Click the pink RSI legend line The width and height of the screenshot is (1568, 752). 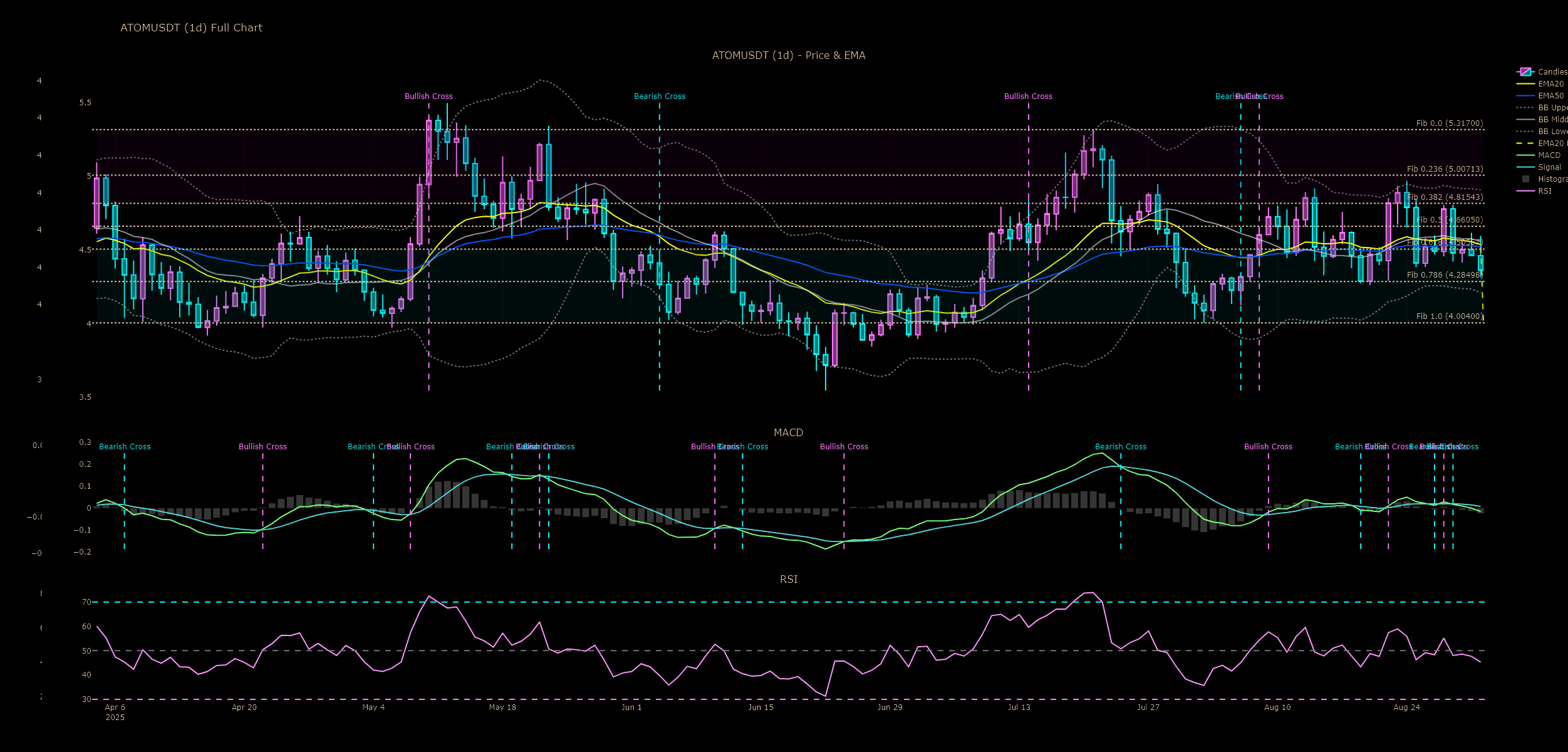click(1525, 191)
